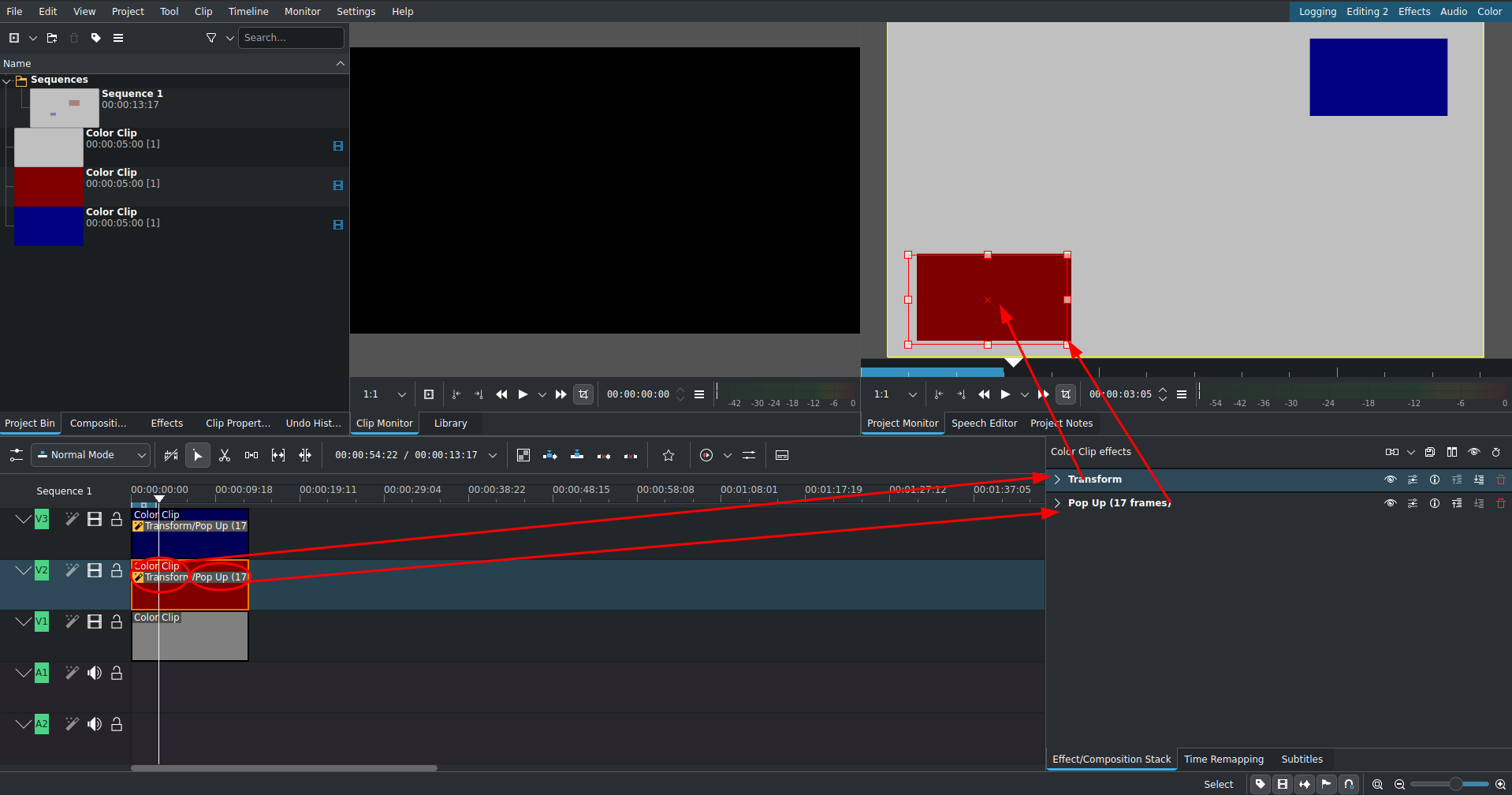Select the blue Color Clip thumbnail in bin

coord(49,226)
